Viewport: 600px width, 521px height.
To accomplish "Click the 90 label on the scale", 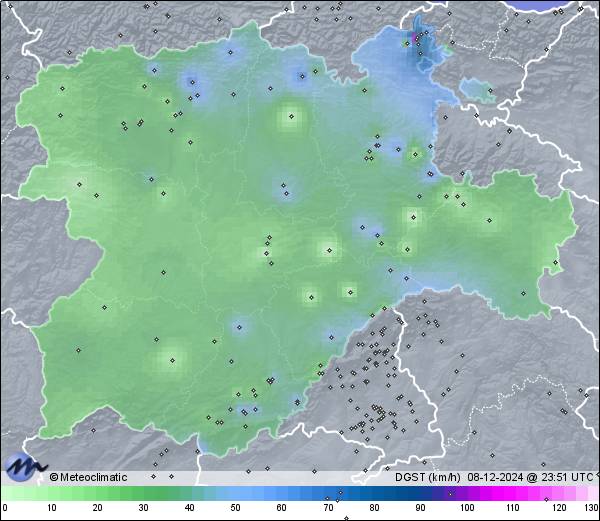I will coord(420,508).
